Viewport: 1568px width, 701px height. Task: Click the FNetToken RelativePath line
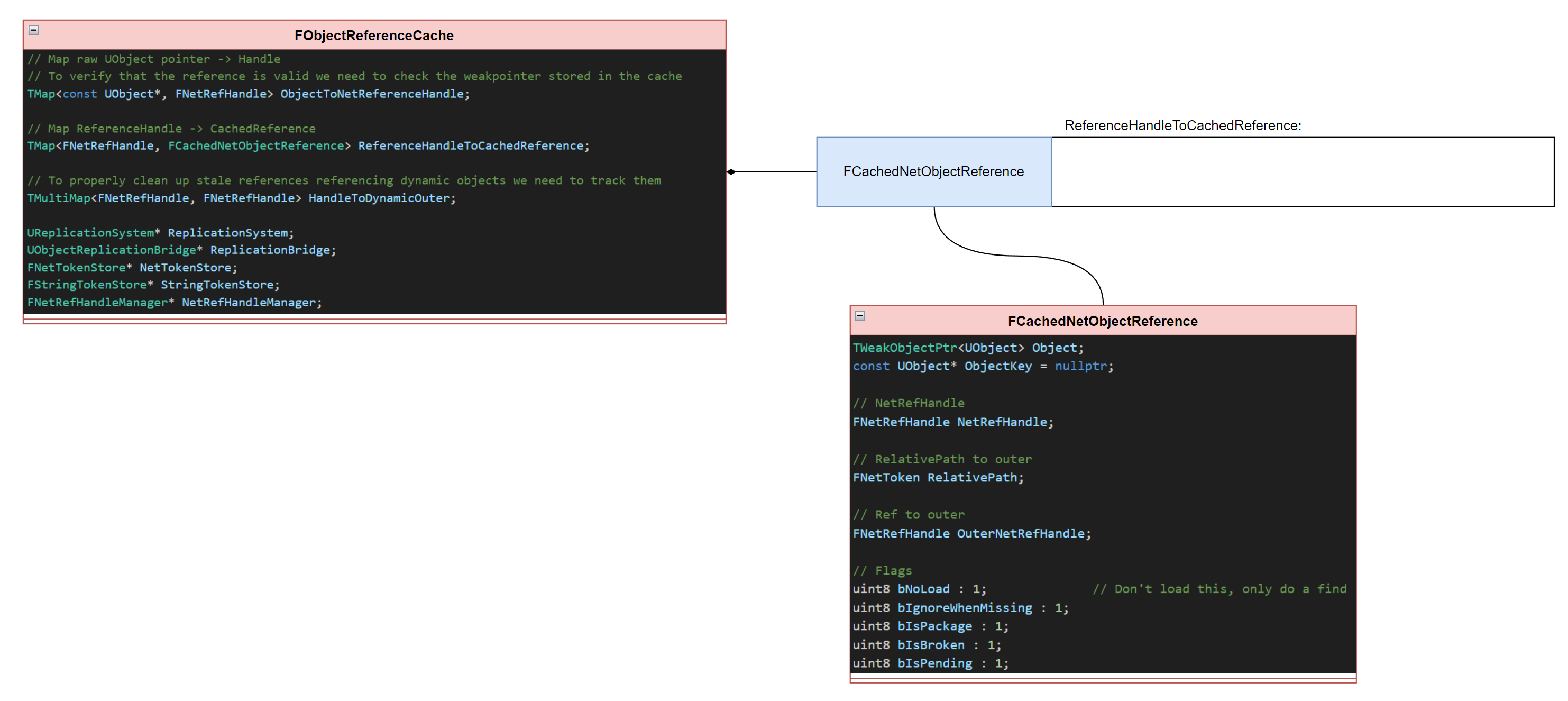pyautogui.click(x=938, y=478)
